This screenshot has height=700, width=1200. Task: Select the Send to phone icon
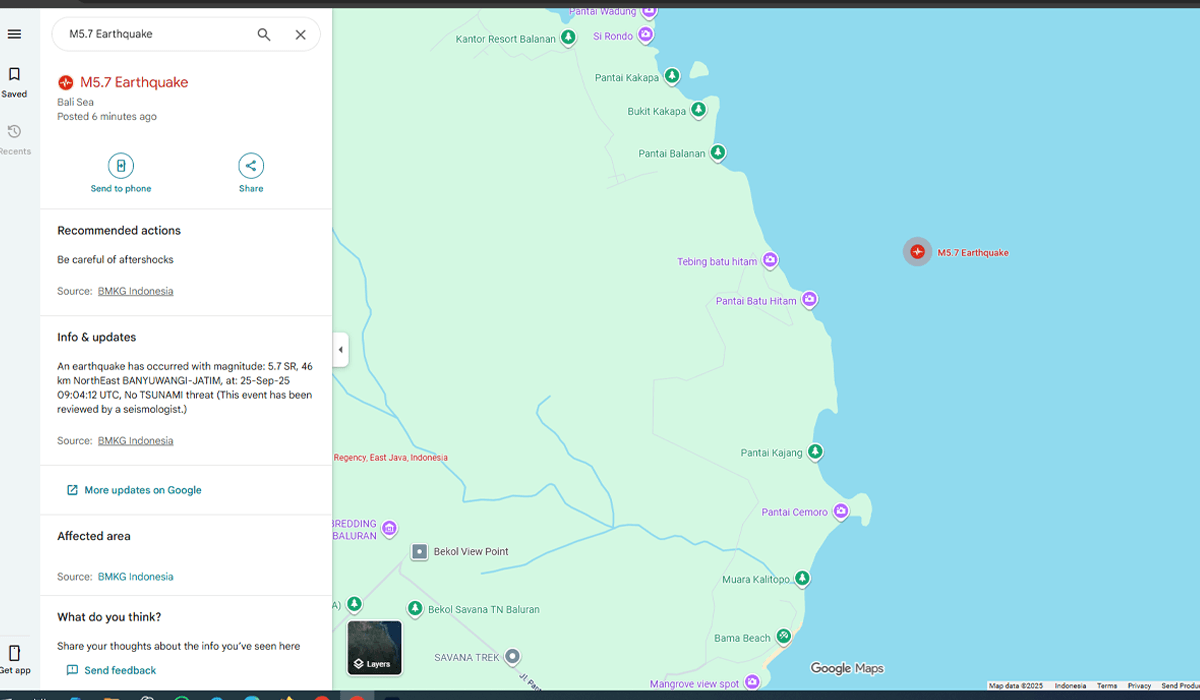coord(120,166)
